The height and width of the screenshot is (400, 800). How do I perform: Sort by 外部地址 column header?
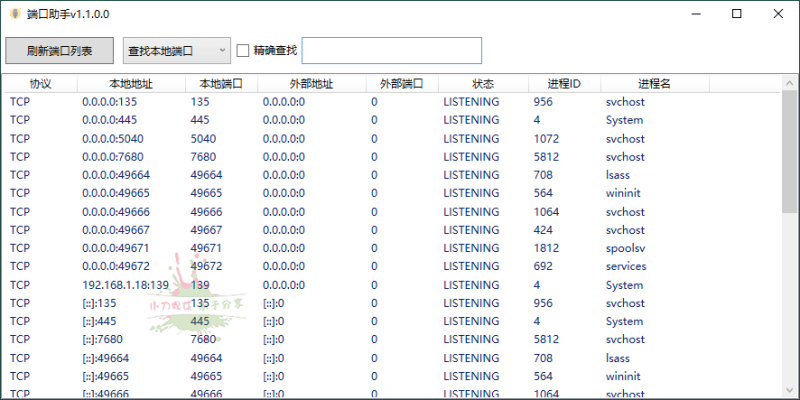311,84
